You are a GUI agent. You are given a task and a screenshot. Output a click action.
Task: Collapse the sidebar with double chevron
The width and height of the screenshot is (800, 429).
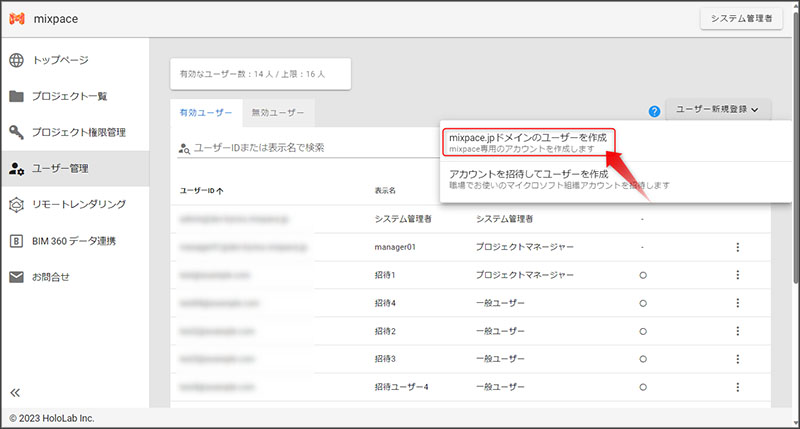click(16, 392)
